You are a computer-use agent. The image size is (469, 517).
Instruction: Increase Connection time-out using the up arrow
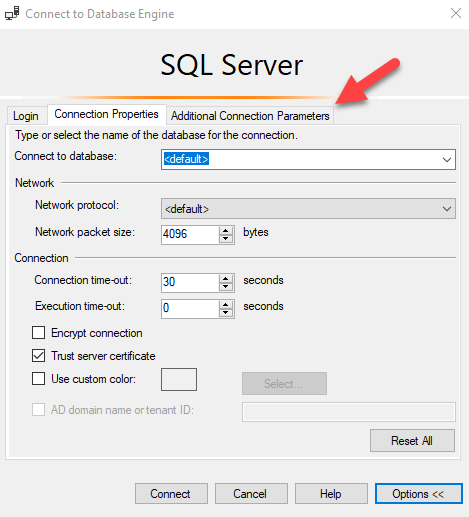pos(226,279)
